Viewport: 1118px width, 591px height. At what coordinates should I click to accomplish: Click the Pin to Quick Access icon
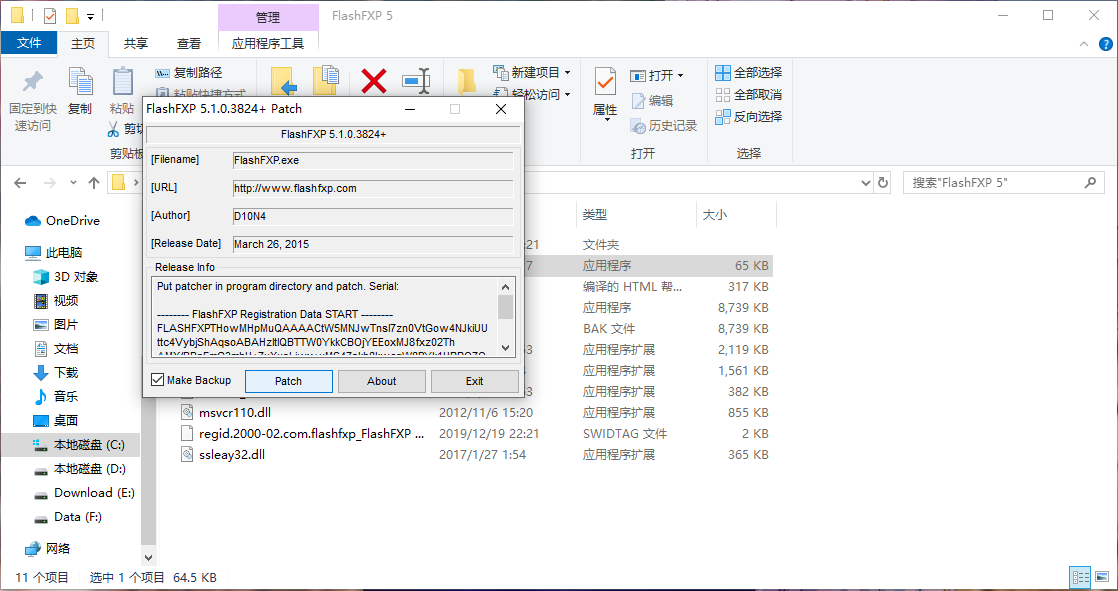pyautogui.click(x=32, y=82)
